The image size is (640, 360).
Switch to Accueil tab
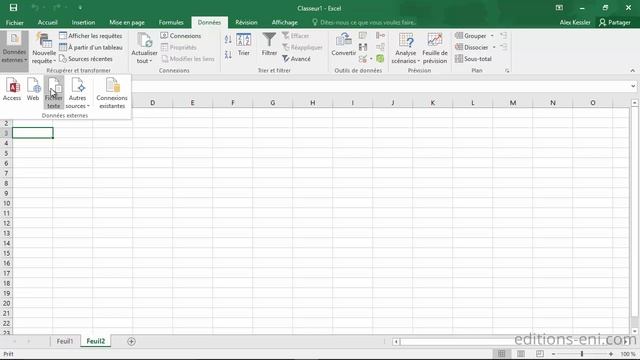click(x=47, y=22)
